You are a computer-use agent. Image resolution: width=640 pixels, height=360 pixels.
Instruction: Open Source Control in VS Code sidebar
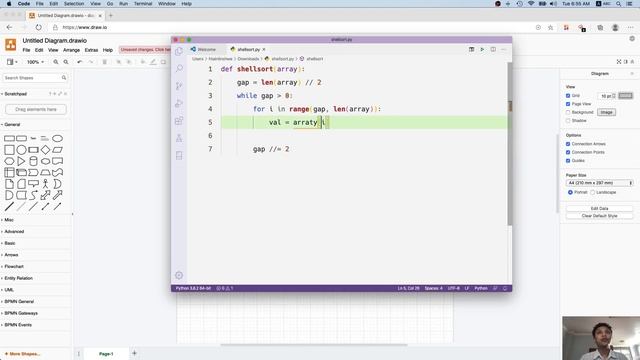(179, 86)
